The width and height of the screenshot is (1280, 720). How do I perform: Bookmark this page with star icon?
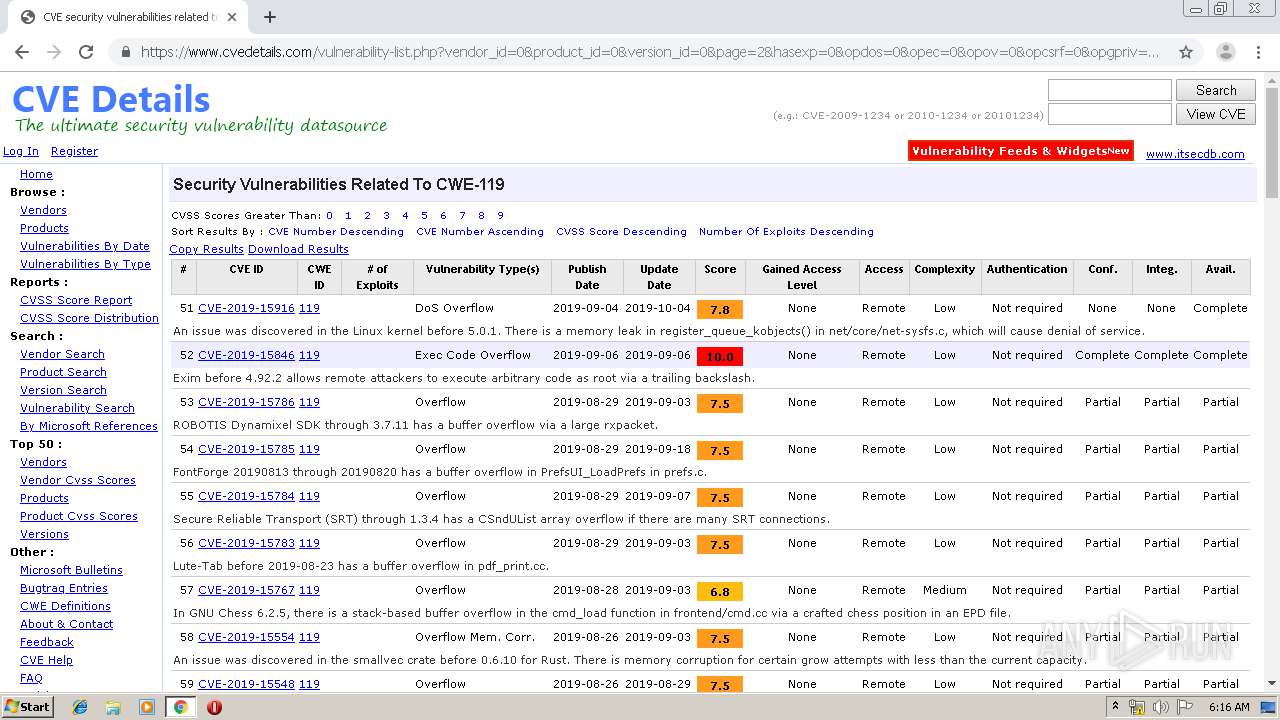[x=1186, y=52]
